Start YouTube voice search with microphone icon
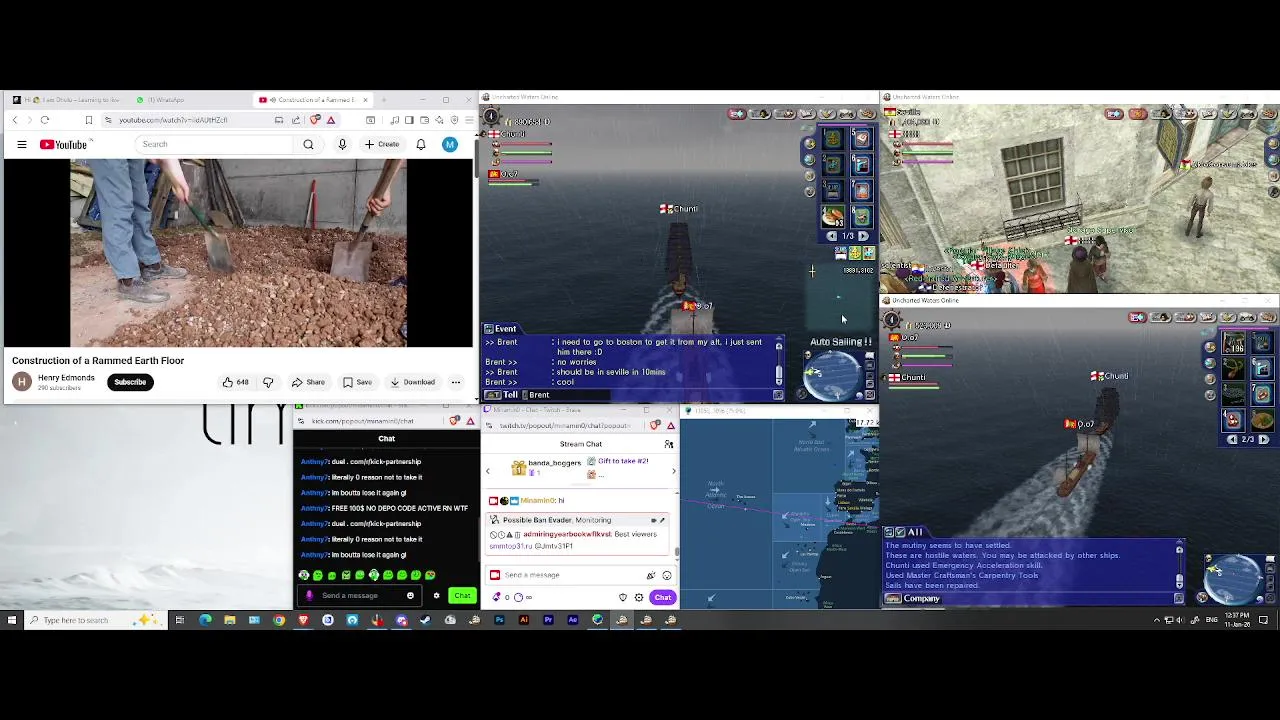Screen dimensions: 1280x720 (342, 144)
